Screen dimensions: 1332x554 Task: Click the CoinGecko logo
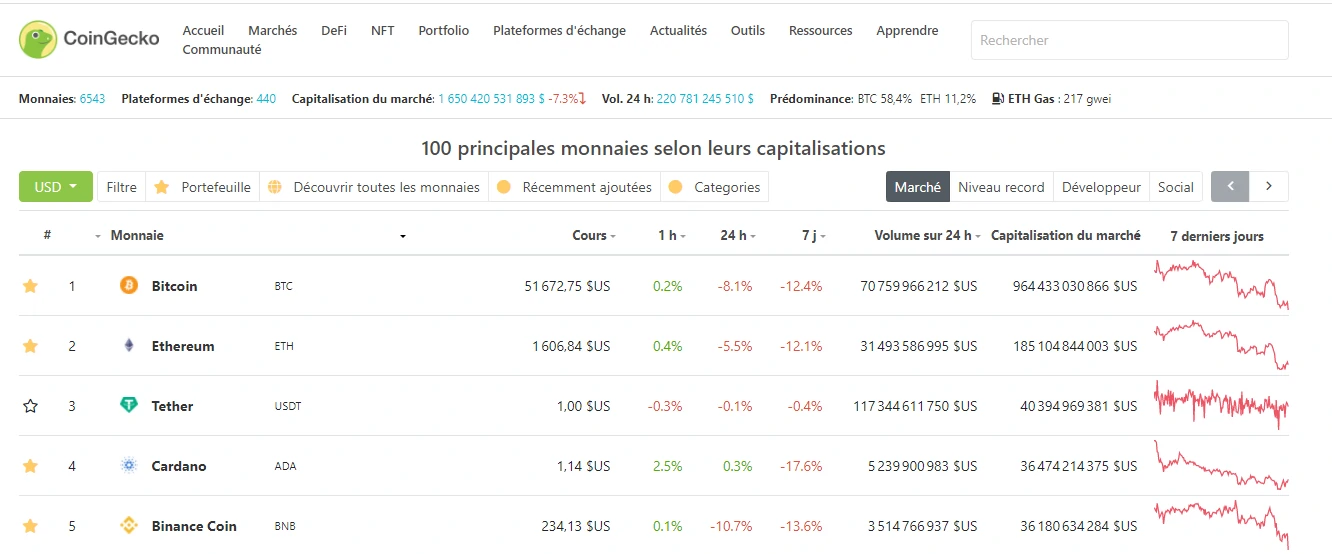coord(89,39)
